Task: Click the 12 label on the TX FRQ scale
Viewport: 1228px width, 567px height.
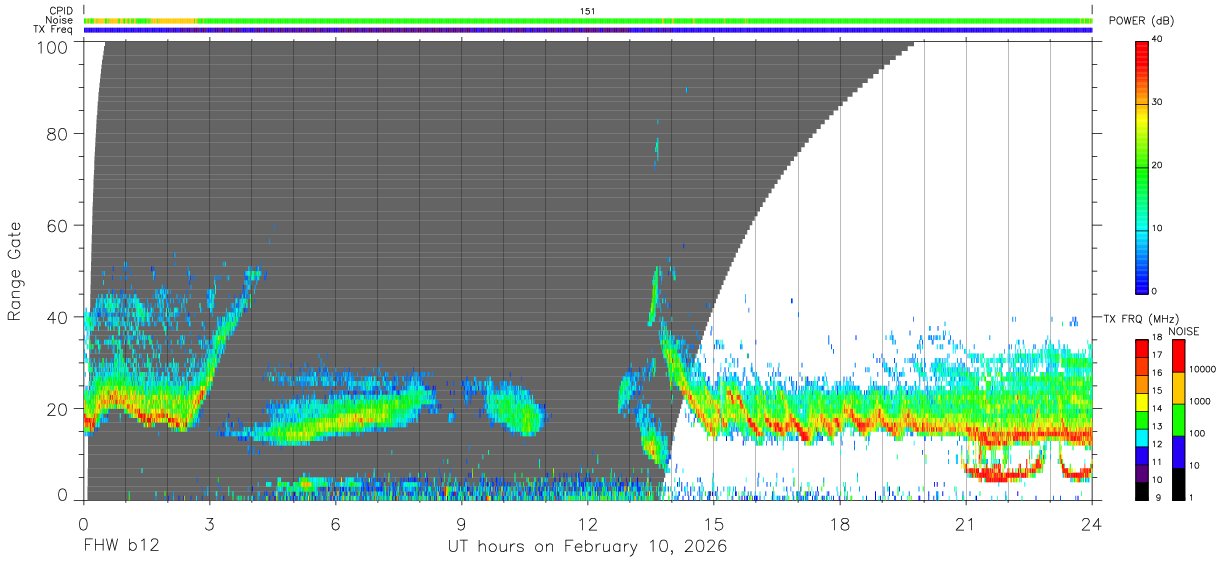Action: point(1156,444)
